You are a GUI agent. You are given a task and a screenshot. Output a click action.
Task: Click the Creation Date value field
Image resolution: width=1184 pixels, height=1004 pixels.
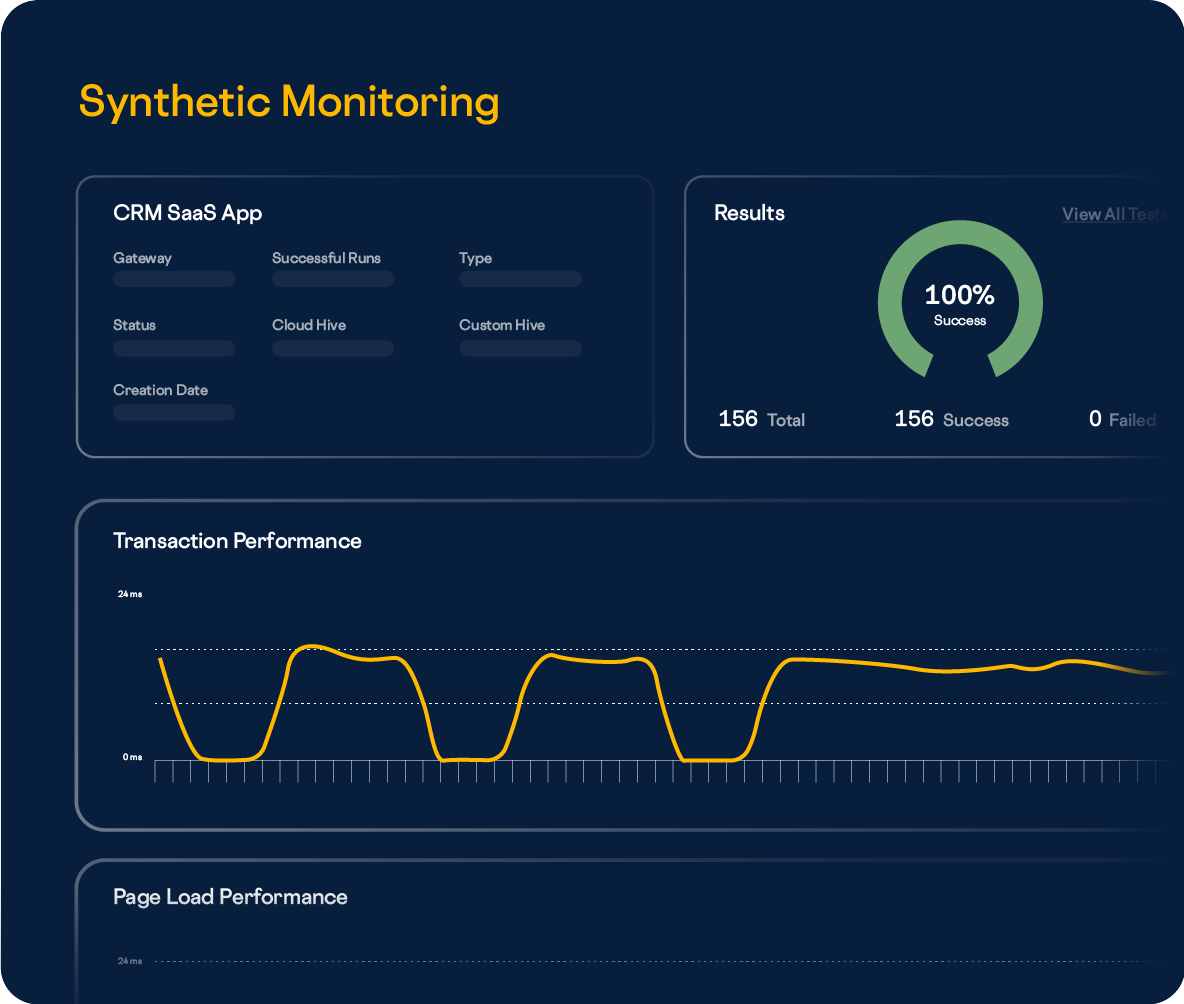(174, 412)
